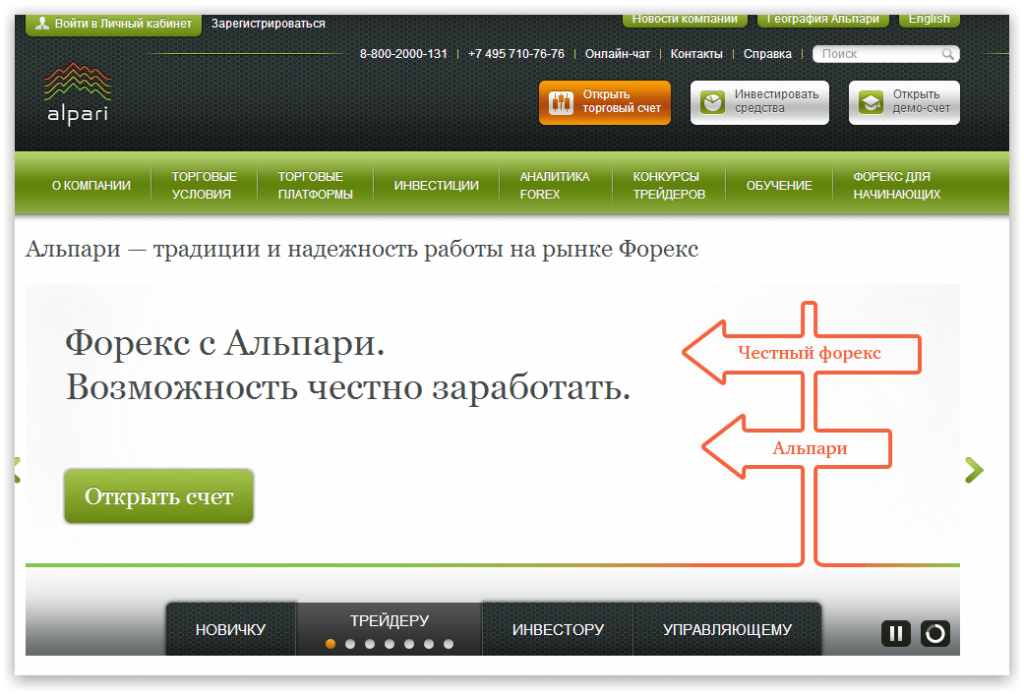Select the seventh slide dot

448,644
